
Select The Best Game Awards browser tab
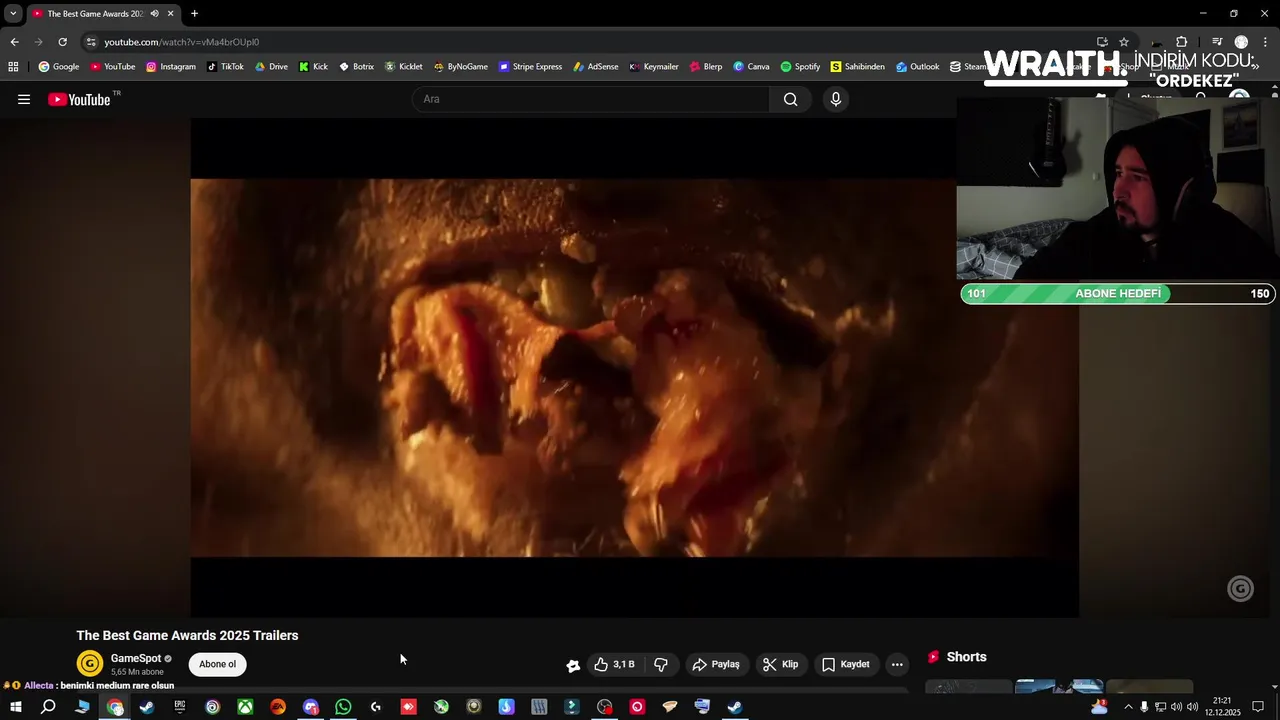point(104,14)
